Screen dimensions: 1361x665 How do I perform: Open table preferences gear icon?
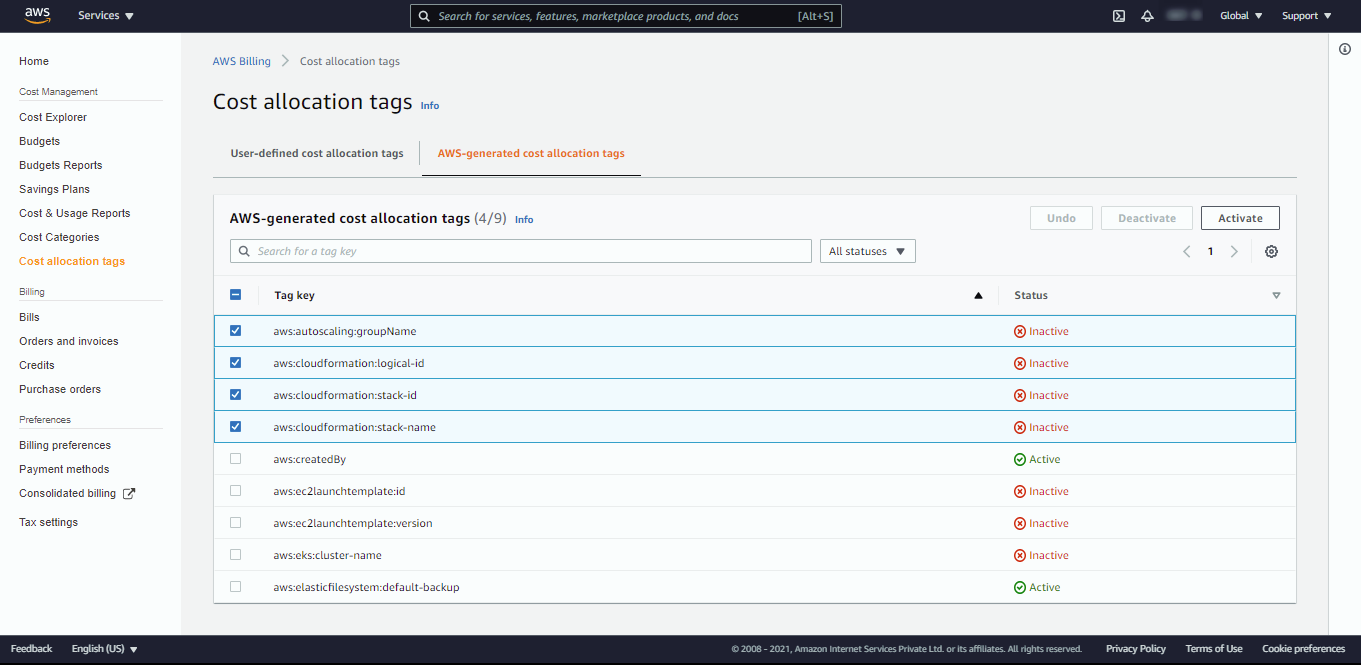(1271, 252)
